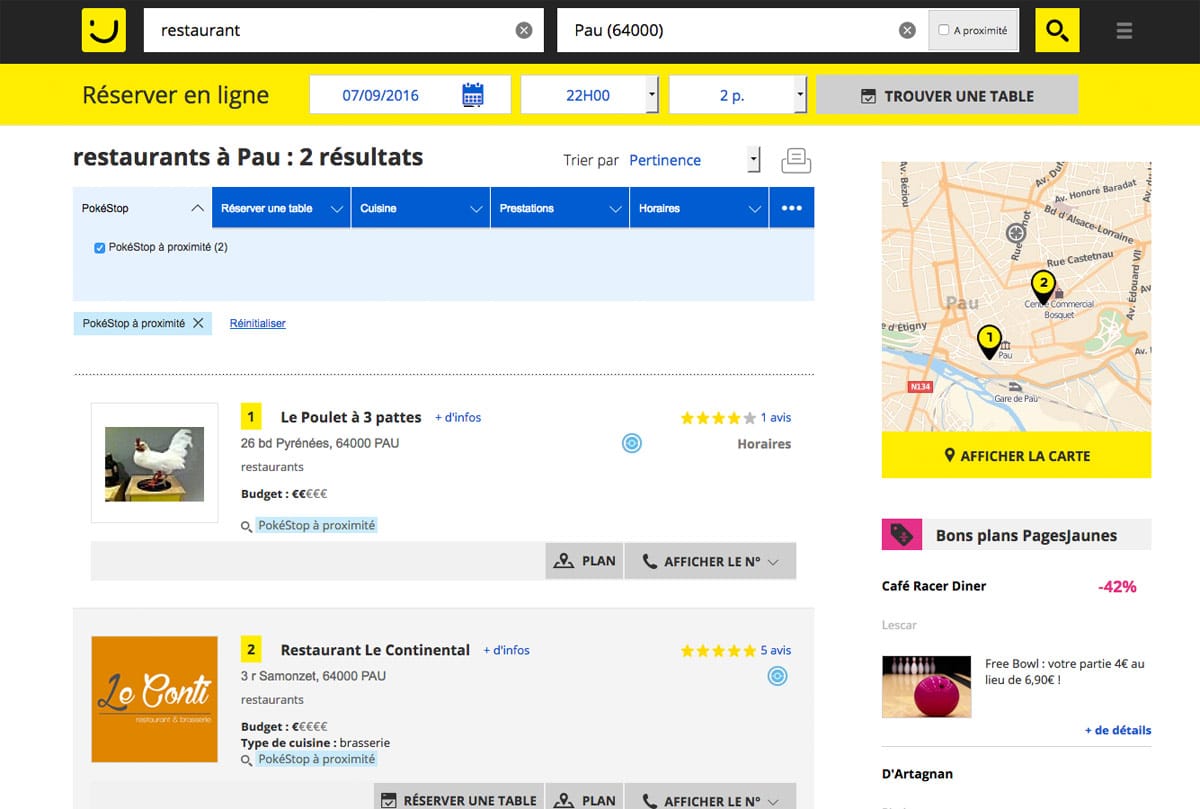
Task: Click the PagesJaunes smiley logo
Action: (103, 30)
